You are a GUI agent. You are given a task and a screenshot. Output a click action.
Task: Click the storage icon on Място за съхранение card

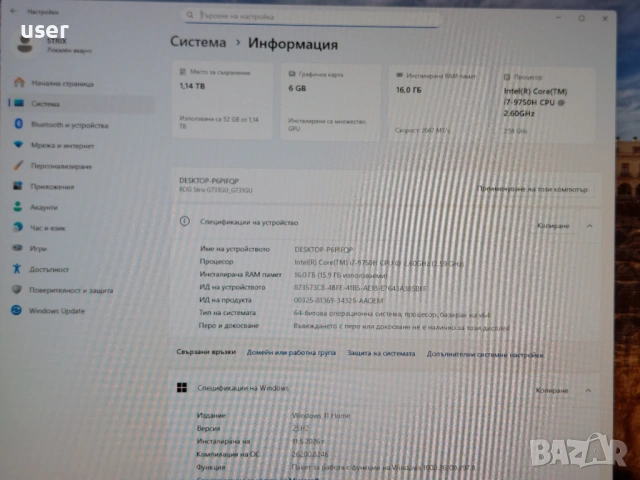pos(182,72)
